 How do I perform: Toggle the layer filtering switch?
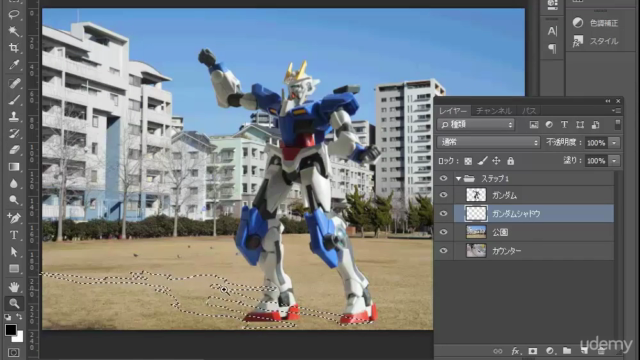click(618, 124)
